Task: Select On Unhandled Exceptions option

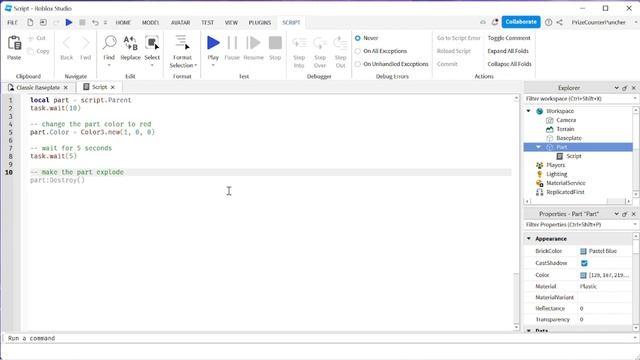Action: click(x=358, y=64)
